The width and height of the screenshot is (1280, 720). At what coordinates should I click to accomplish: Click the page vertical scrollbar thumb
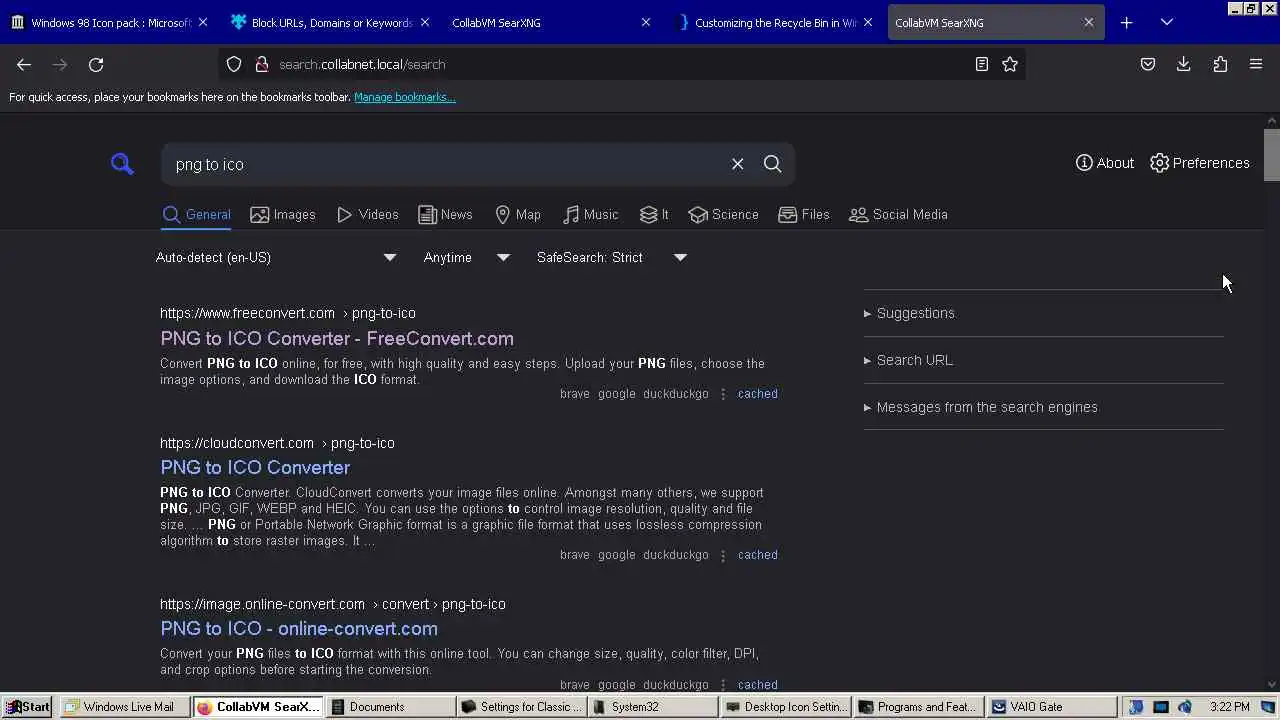coord(1271,155)
